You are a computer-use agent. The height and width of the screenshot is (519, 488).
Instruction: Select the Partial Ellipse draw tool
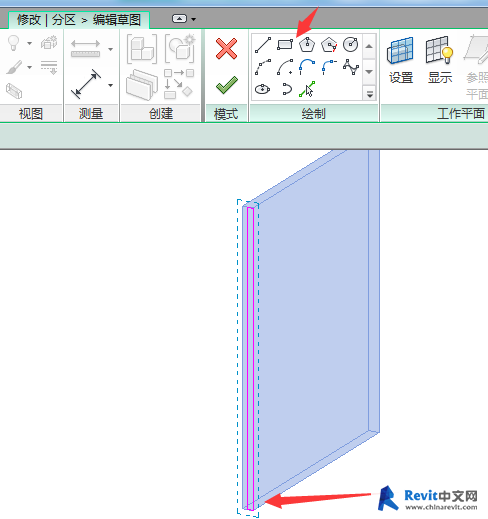coord(286,89)
